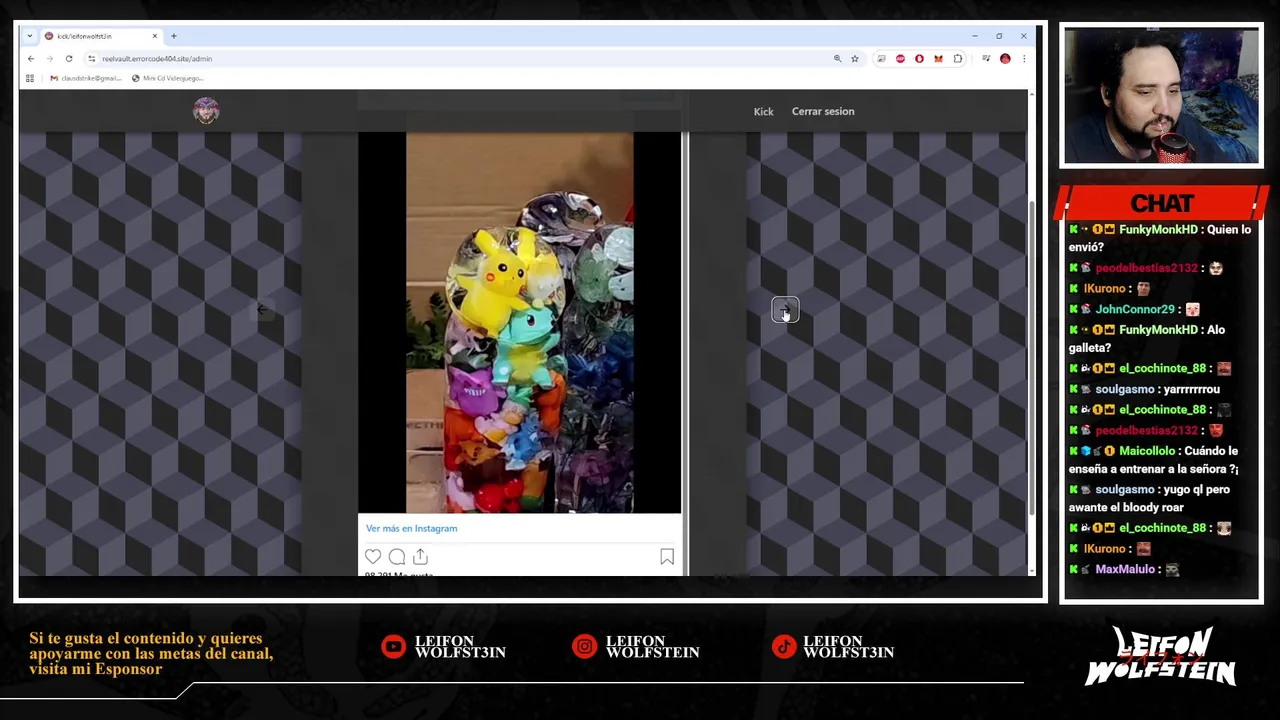Open a new browser tab with plus
1280x720 pixels.
point(173,36)
